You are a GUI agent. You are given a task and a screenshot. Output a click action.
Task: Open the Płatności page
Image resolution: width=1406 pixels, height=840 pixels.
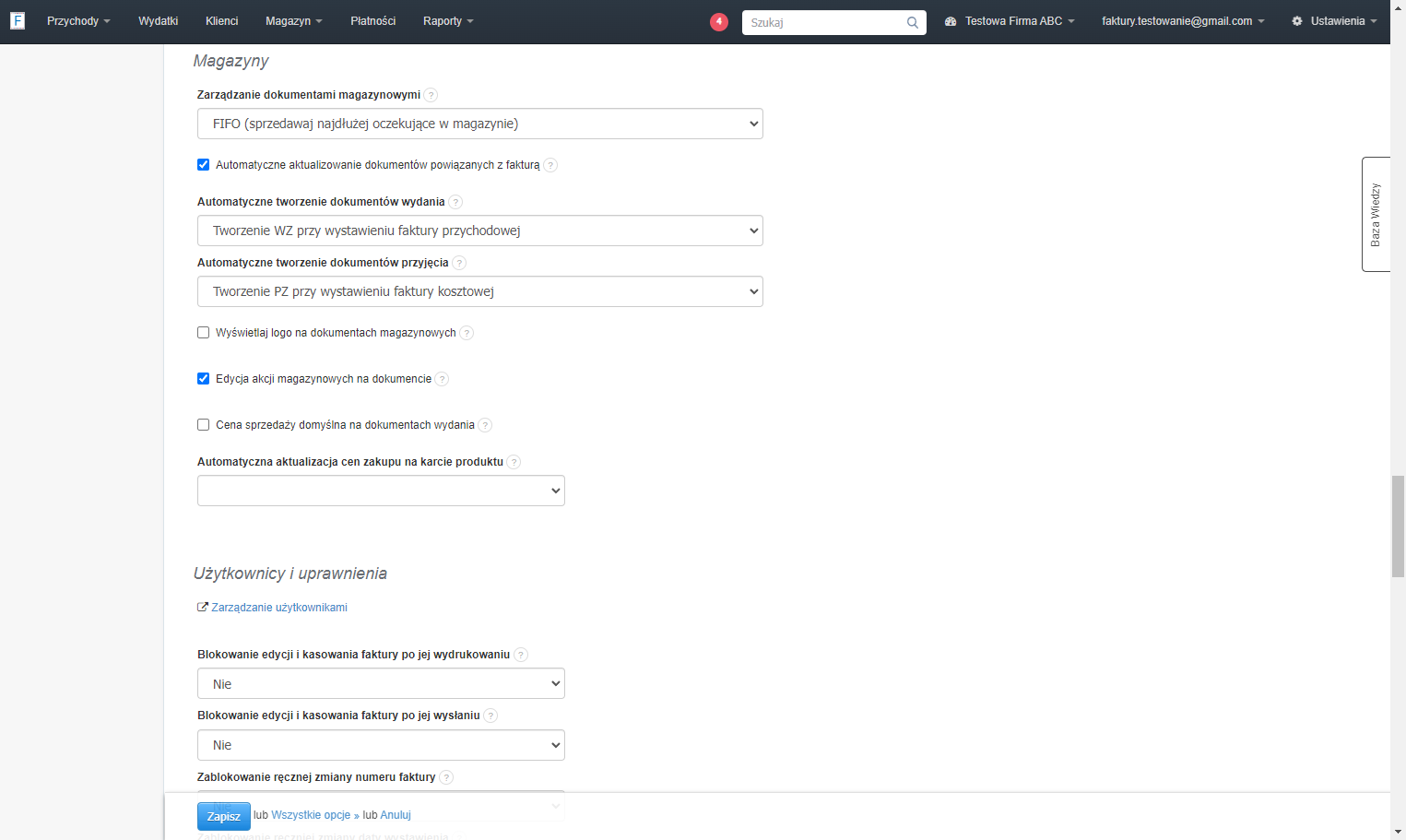point(372,21)
